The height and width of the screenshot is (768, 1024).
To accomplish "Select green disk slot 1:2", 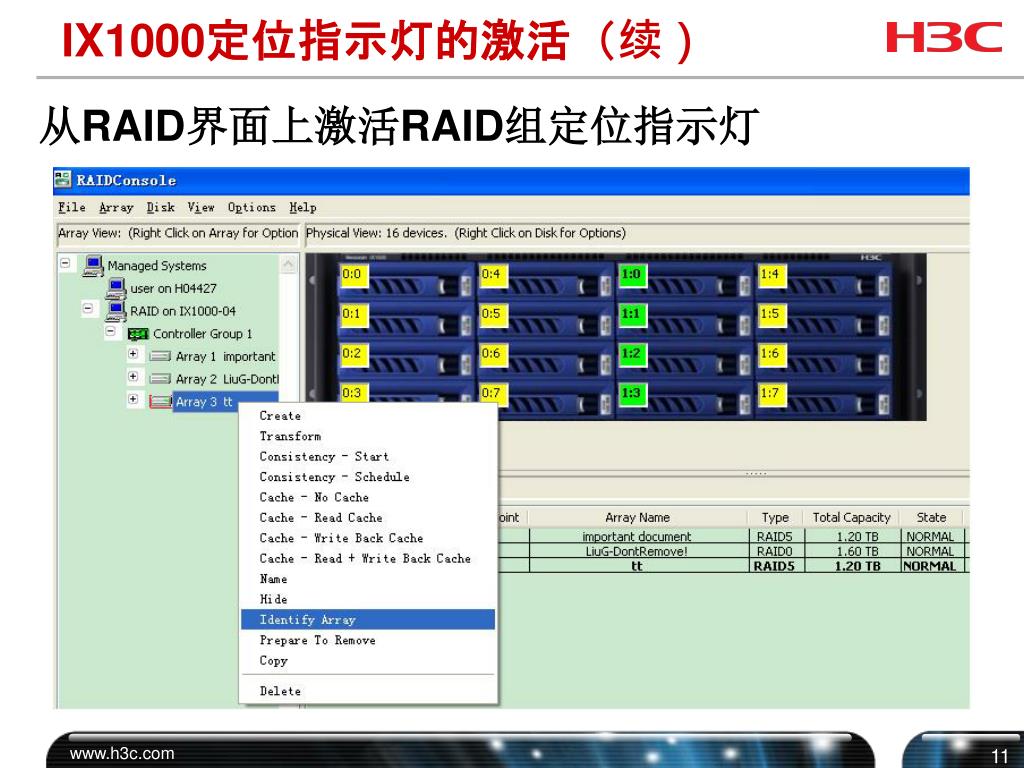I will pyautogui.click(x=632, y=353).
